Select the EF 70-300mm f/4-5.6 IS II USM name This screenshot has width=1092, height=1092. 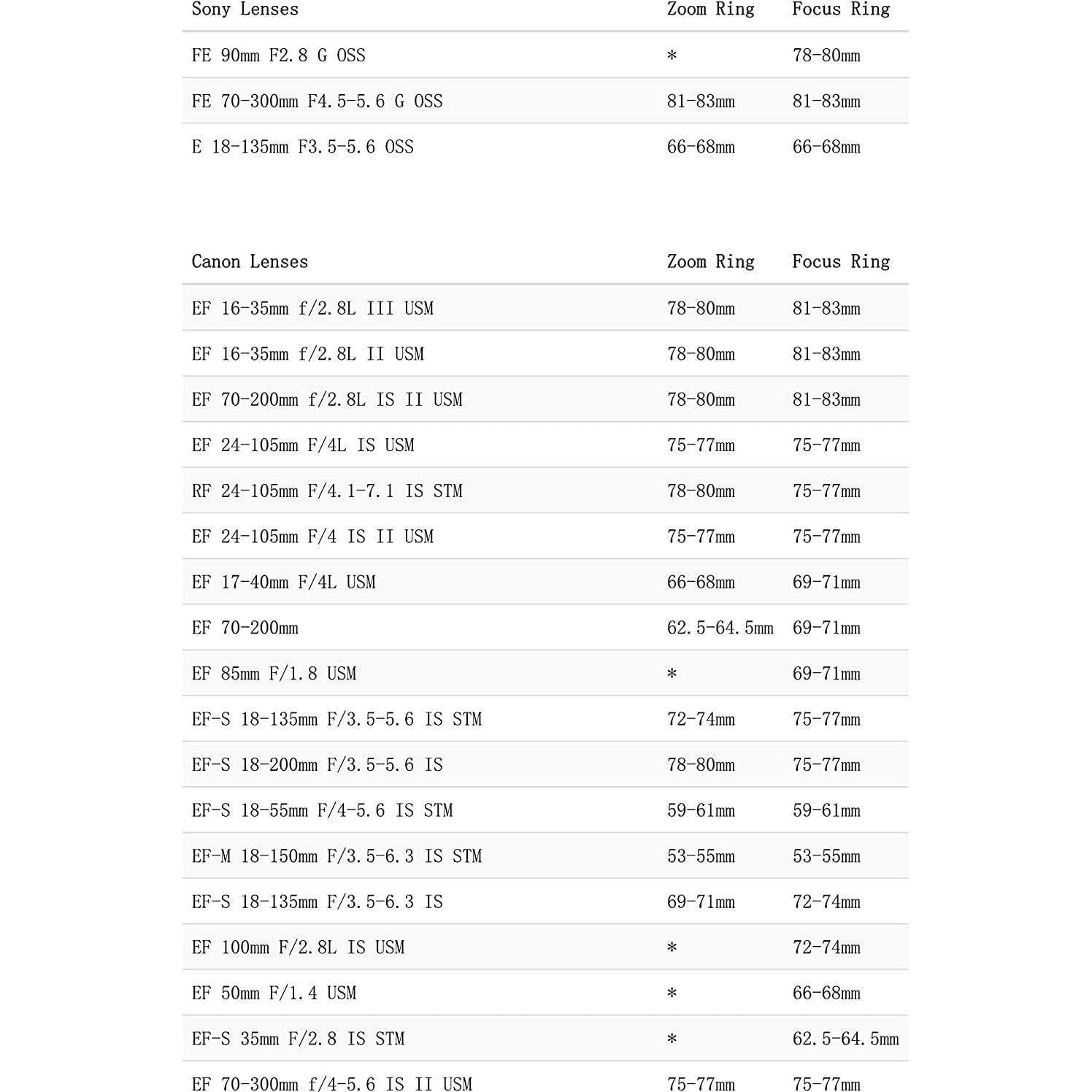point(331,1084)
